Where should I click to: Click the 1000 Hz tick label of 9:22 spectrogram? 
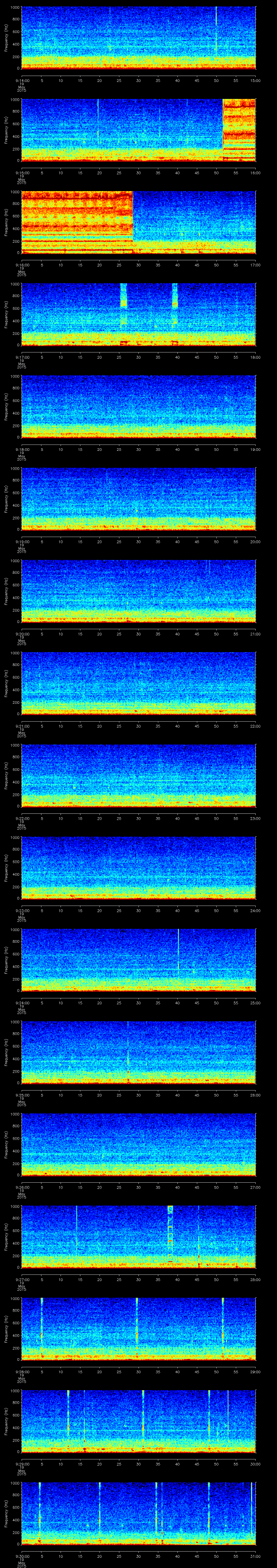(x=15, y=746)
